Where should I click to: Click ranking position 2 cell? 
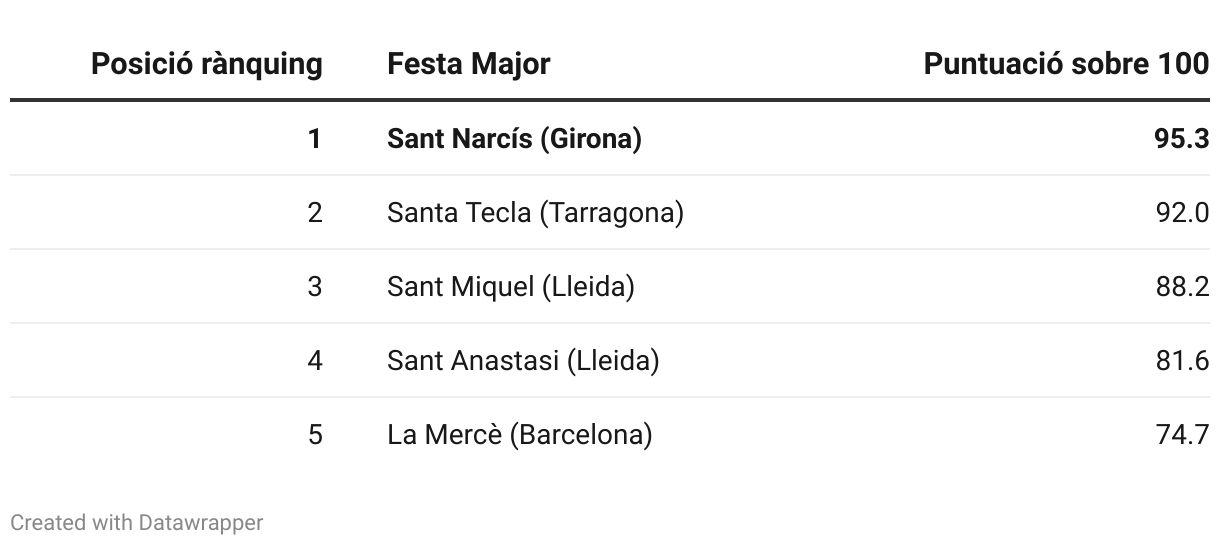coord(315,213)
